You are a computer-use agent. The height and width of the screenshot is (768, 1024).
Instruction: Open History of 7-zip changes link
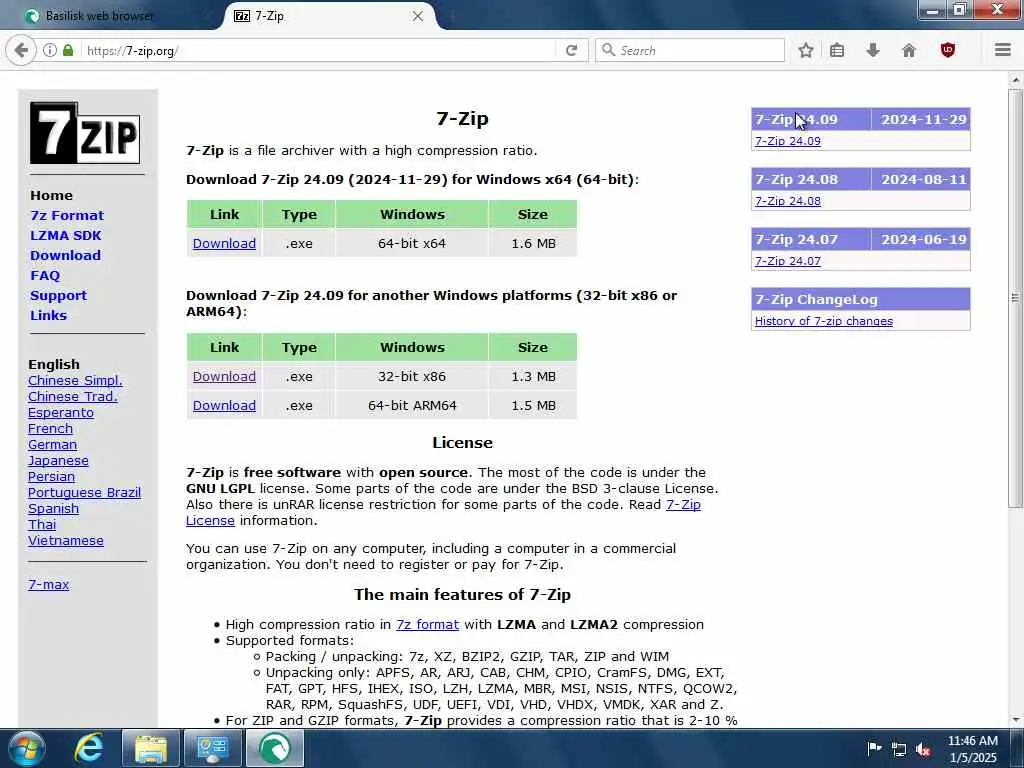824,321
